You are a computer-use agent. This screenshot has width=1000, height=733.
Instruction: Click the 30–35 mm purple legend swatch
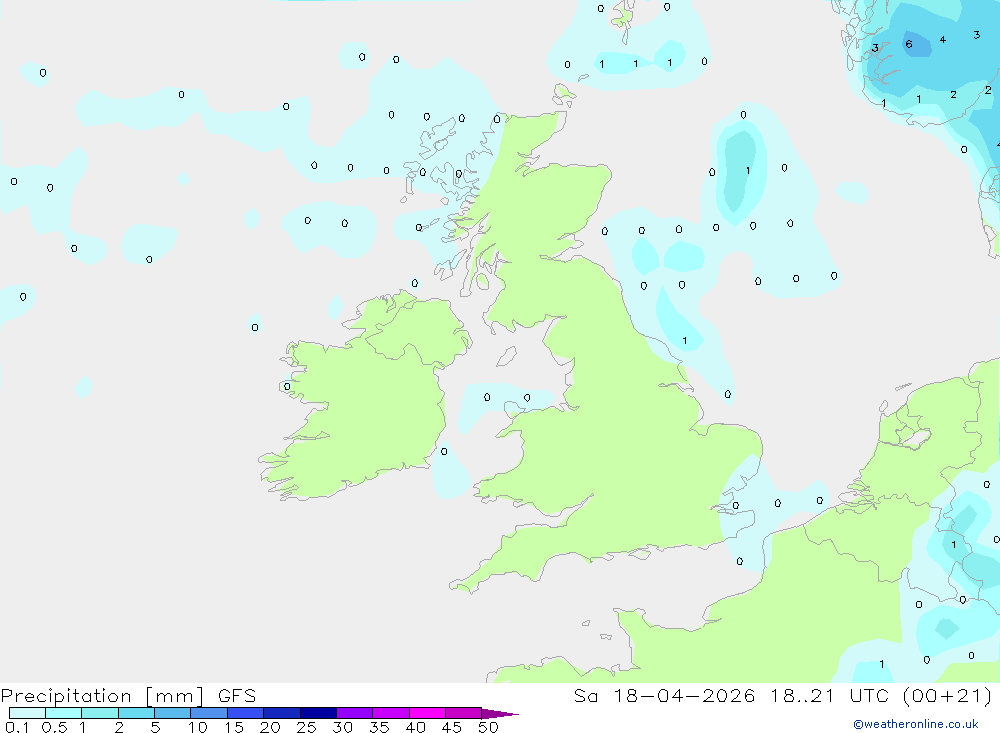click(x=354, y=713)
